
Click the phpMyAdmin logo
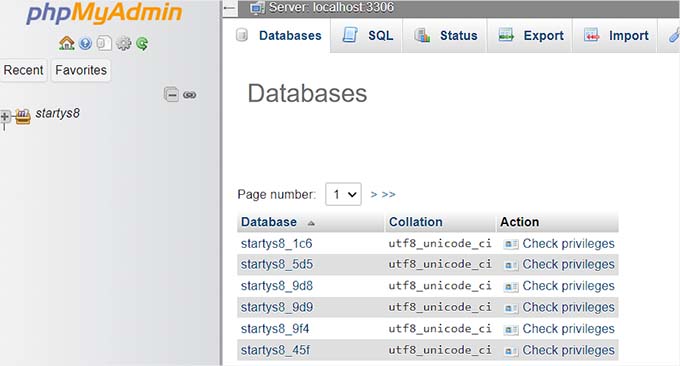pos(104,13)
